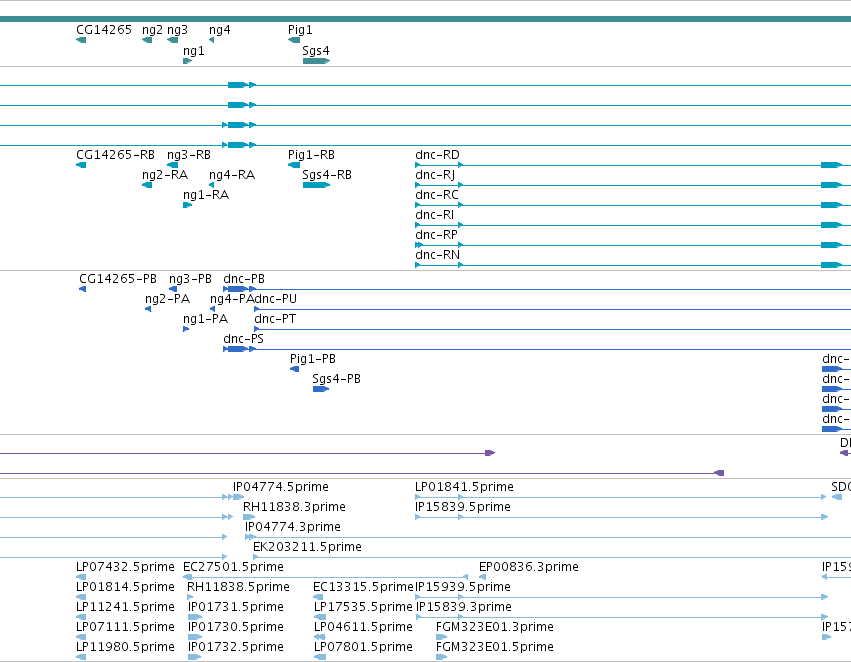Select transcript dnc-RP
This screenshot has height=662, width=851.
click(x=436, y=235)
